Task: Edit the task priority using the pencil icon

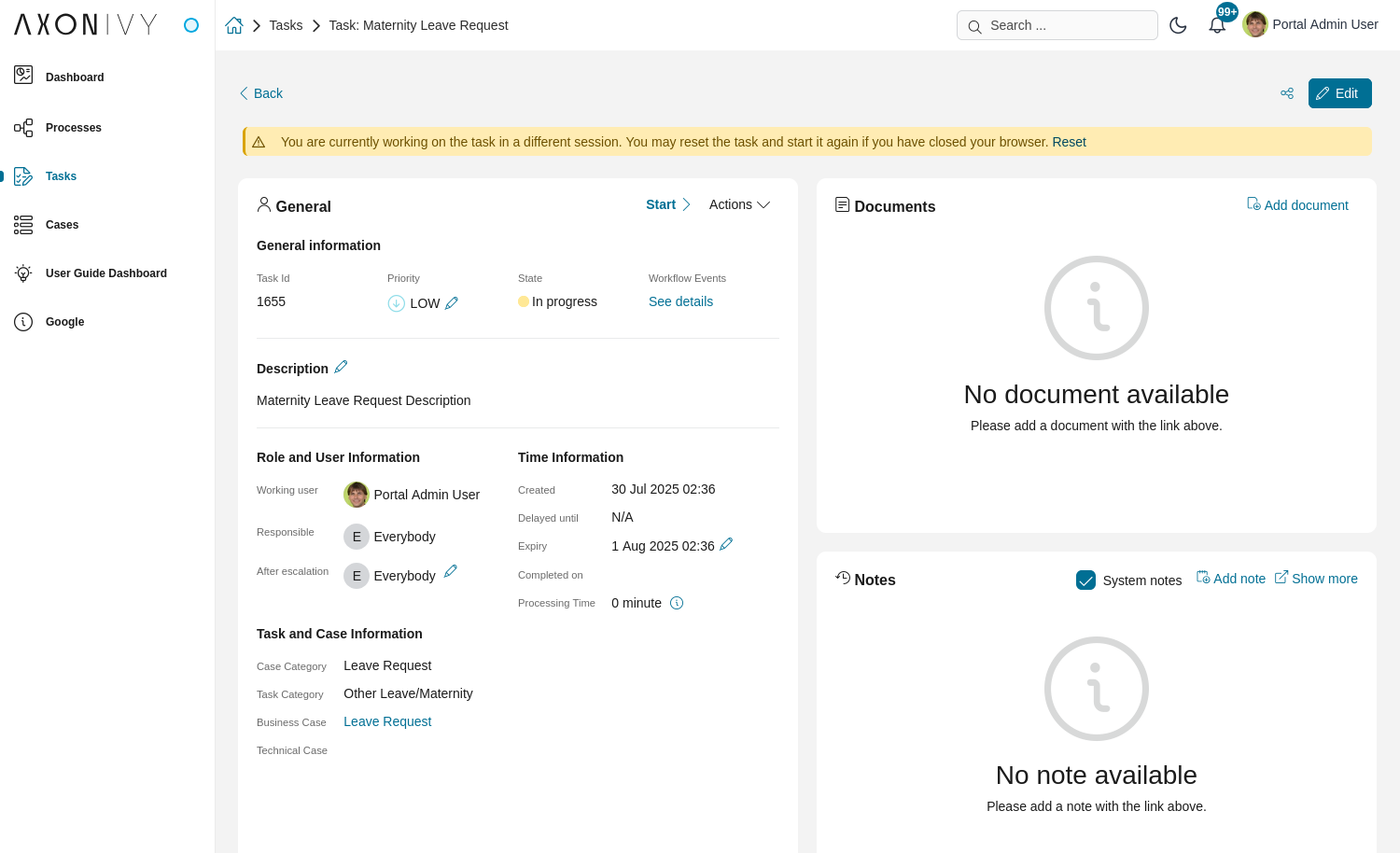Action: [452, 302]
